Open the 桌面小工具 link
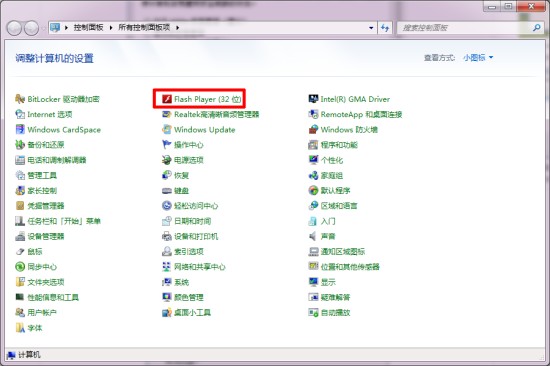The image size is (550, 366). tap(193, 312)
